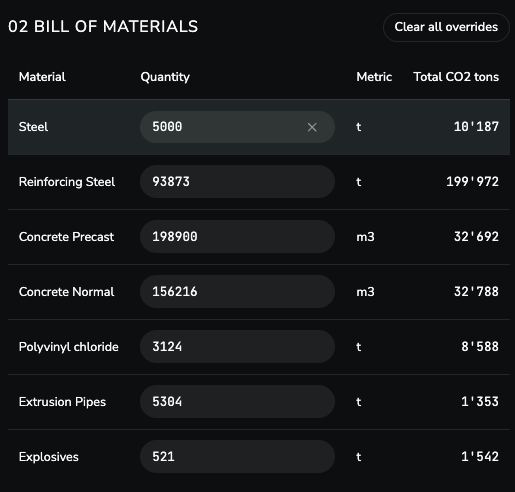Click the Clear all overrides button

[446, 27]
